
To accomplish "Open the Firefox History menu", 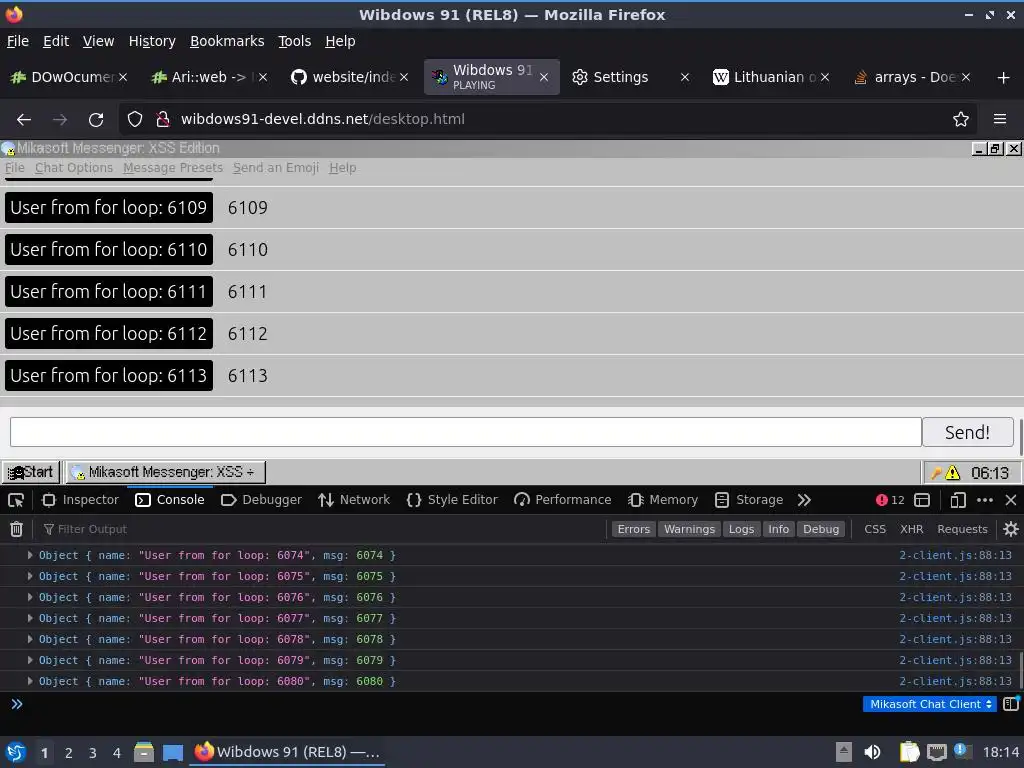I will 152,41.
